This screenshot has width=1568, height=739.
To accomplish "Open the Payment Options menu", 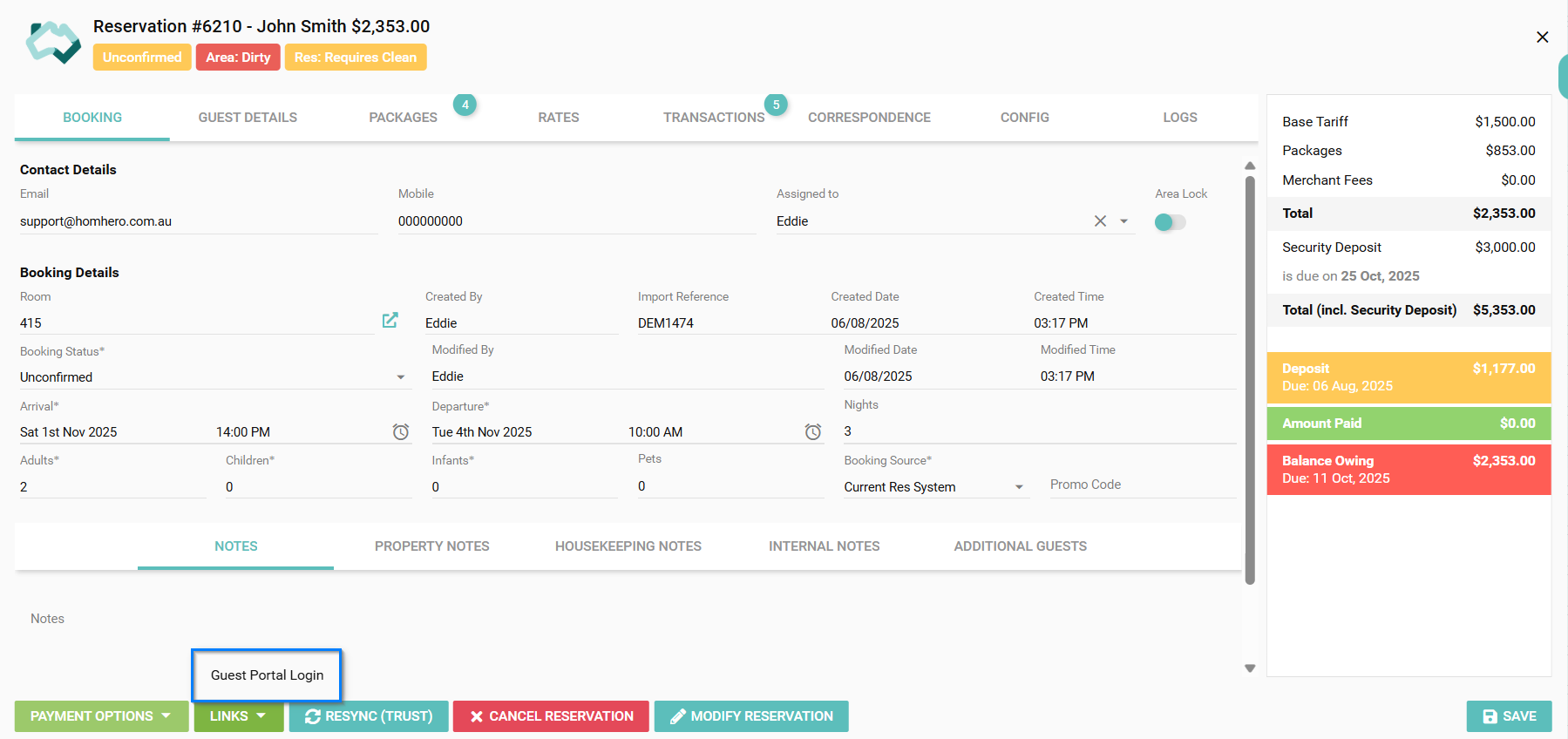I will pos(101,716).
